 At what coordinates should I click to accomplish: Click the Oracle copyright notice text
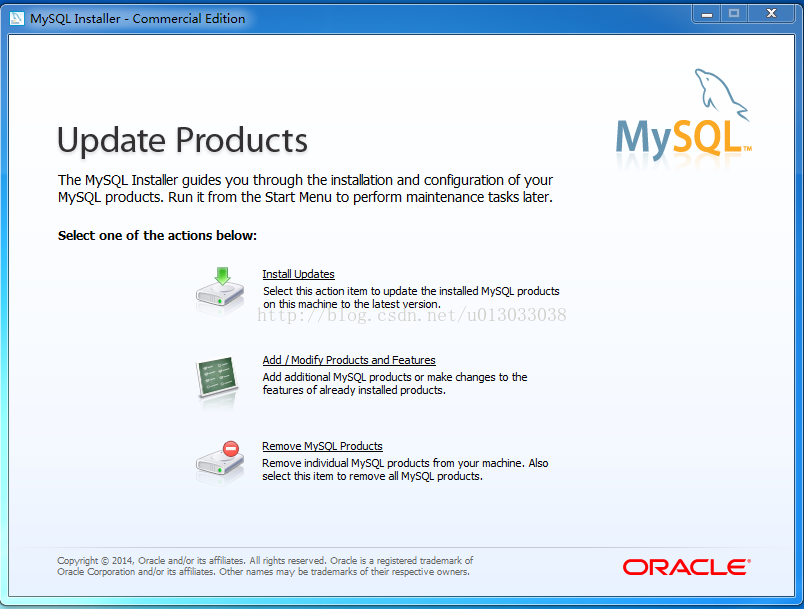(265, 566)
